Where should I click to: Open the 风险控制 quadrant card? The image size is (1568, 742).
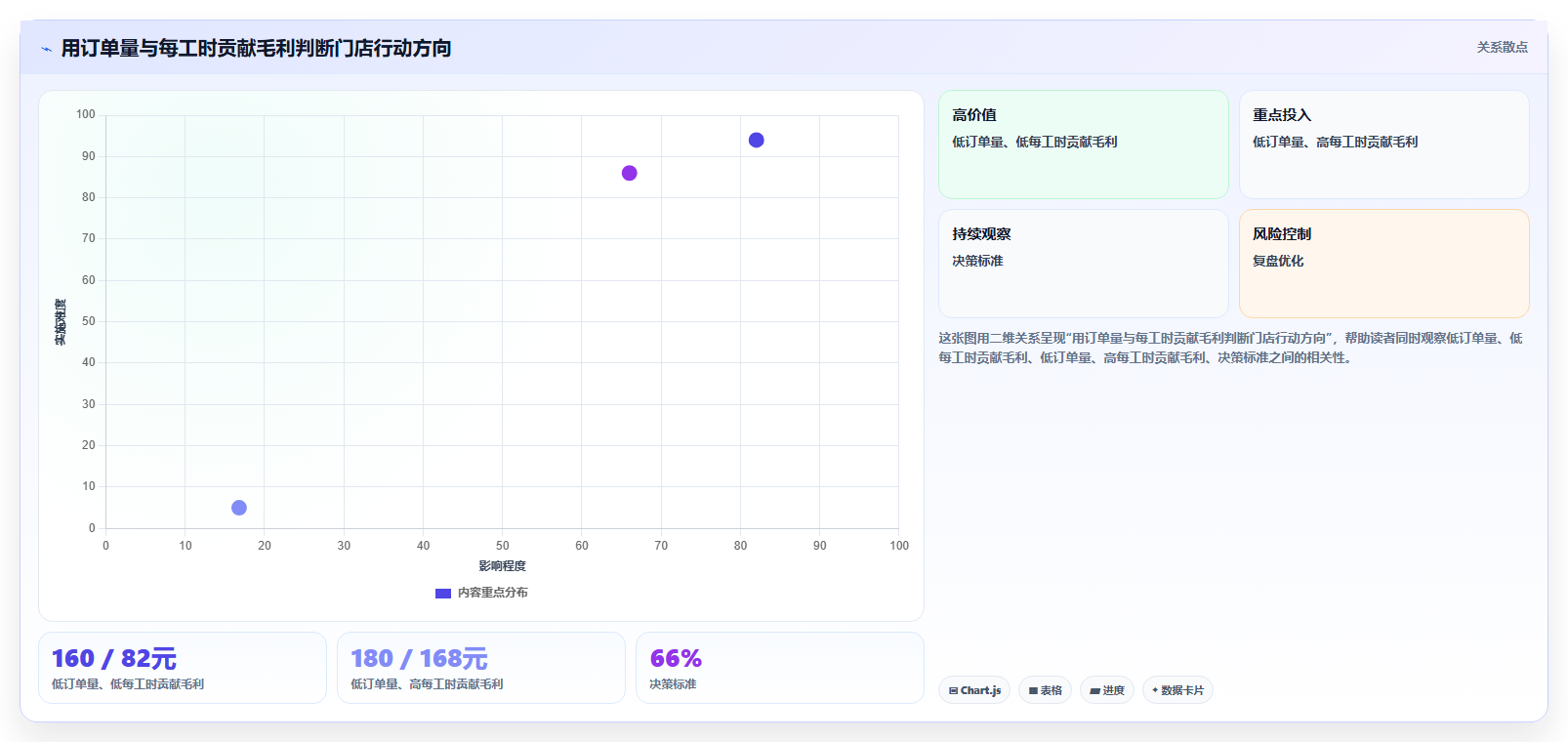[x=1384, y=264]
